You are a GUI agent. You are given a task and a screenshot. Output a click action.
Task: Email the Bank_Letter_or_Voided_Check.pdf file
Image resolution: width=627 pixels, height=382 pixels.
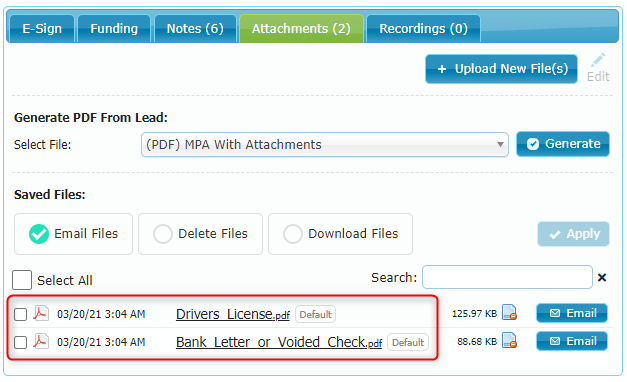click(572, 341)
